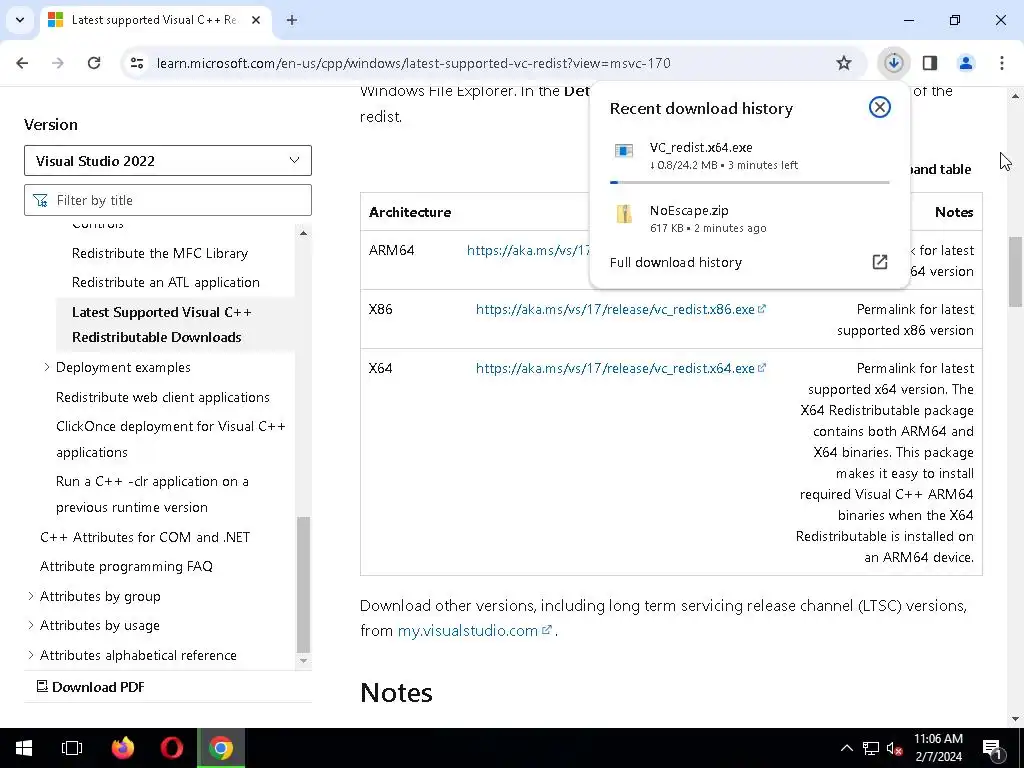
Task: Select the ARM64 architecture cell
Action: pos(391,250)
